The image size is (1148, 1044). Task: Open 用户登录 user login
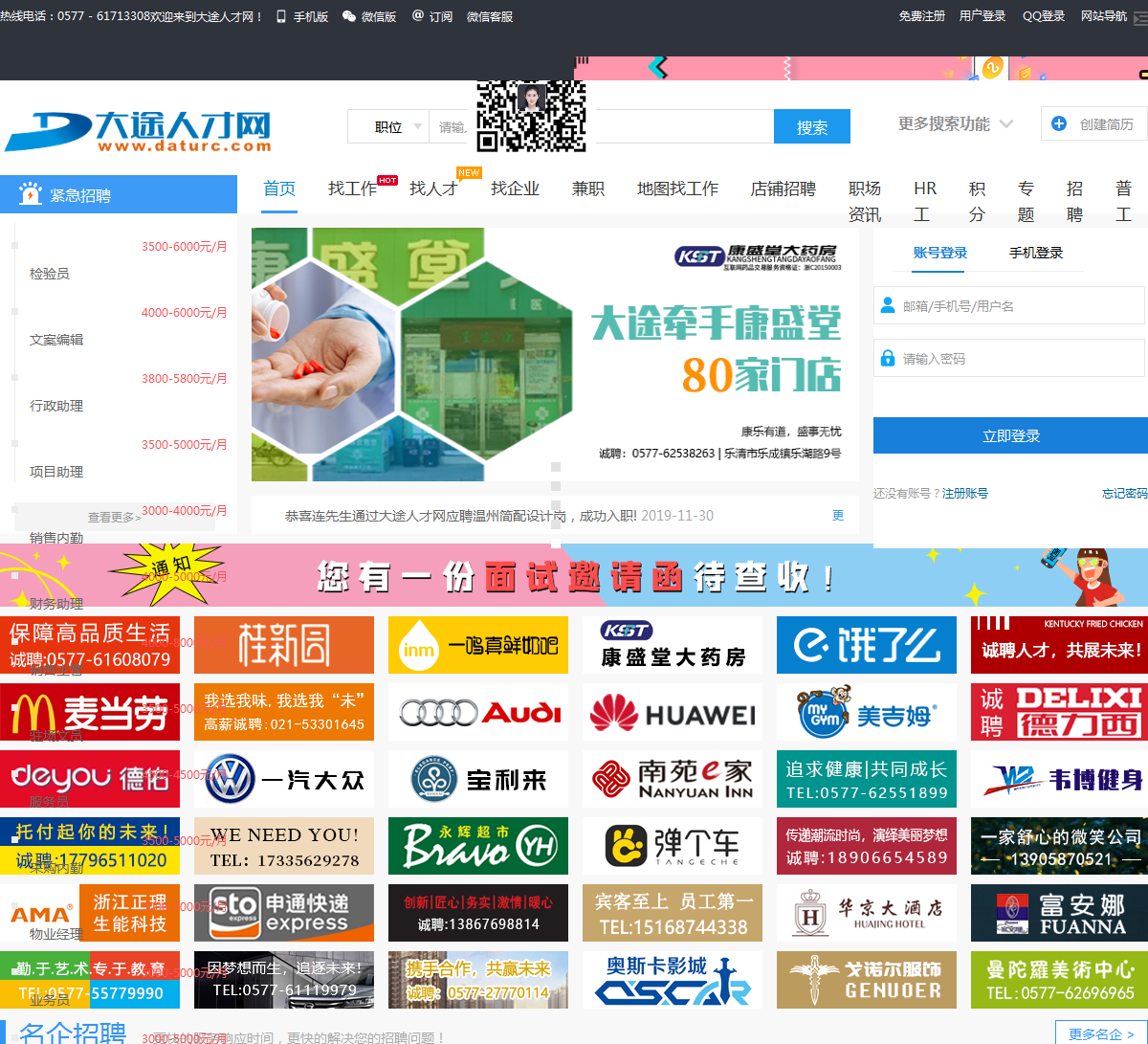(x=982, y=16)
